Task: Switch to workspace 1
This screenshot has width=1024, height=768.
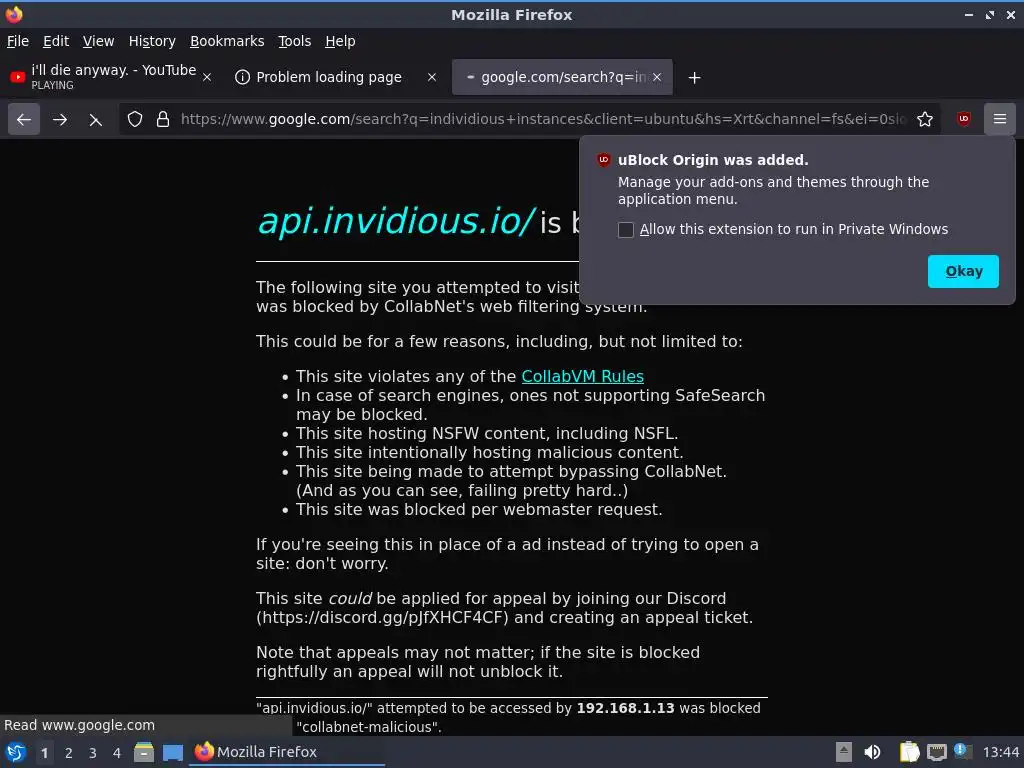Action: pos(44,753)
